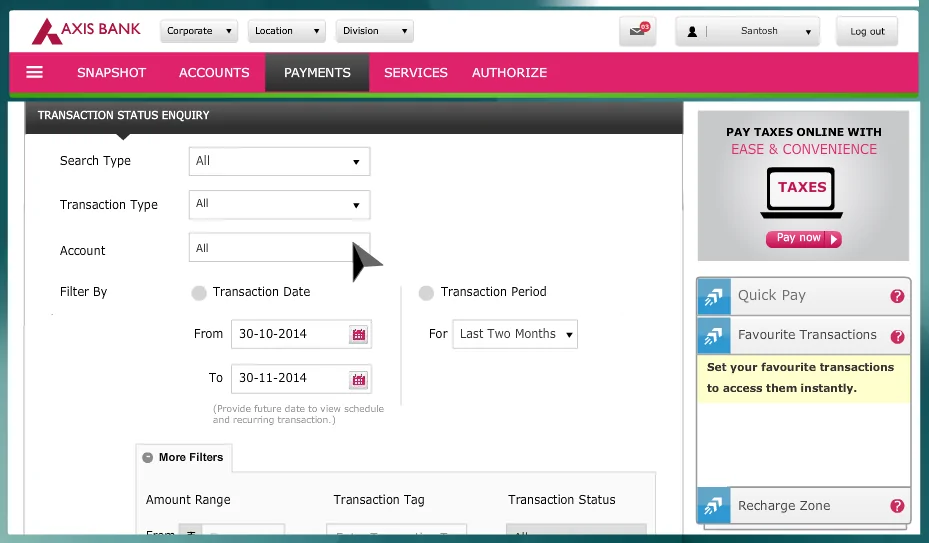Click the Transaction Status Enquiry header
The width and height of the screenshot is (929, 543).
point(354,116)
